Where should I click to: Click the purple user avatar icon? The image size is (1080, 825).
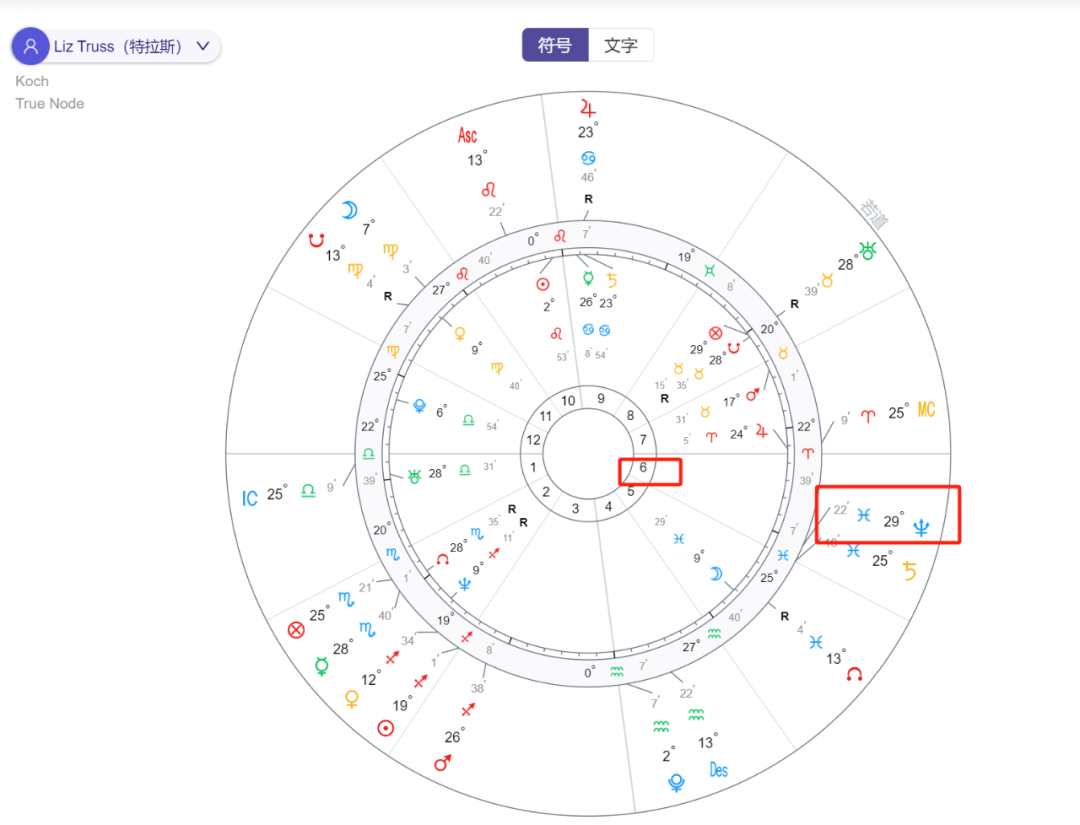tap(30, 46)
